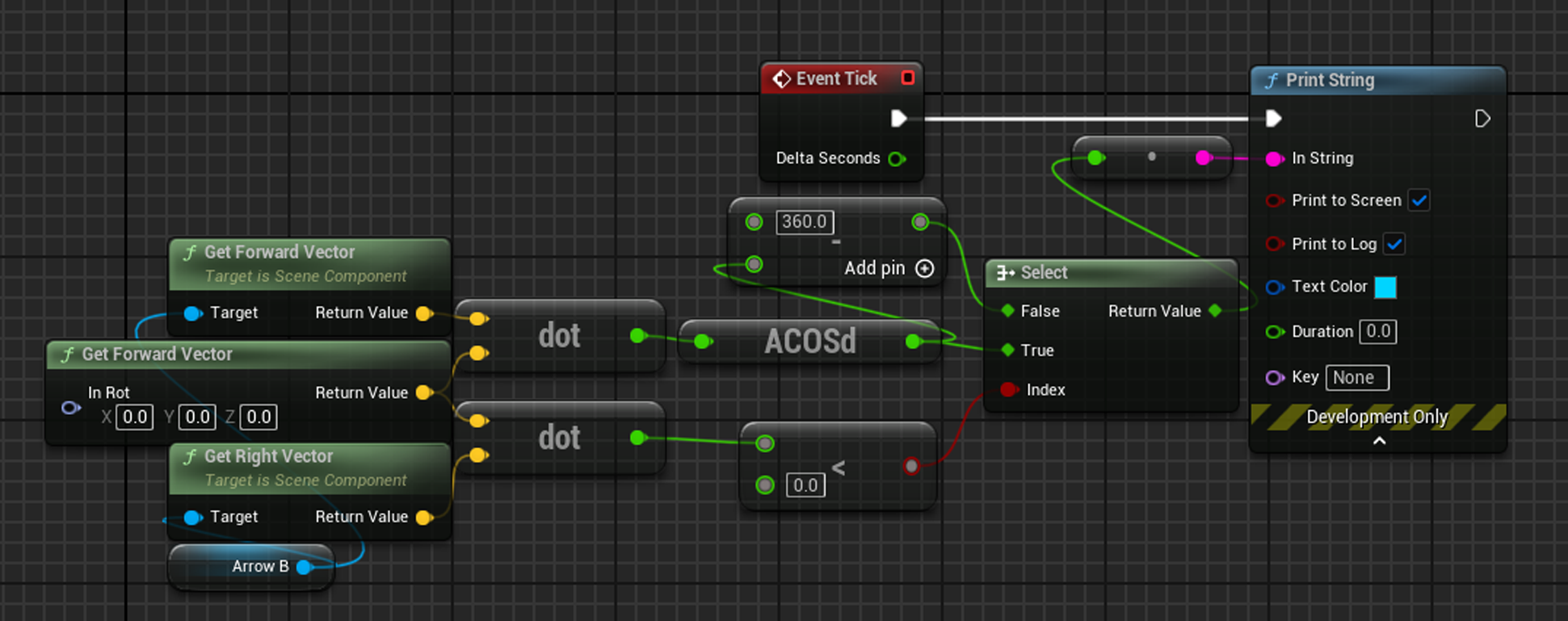Screen dimensions: 1568x621
Task: Click the lower dot node output pin
Action: [638, 438]
